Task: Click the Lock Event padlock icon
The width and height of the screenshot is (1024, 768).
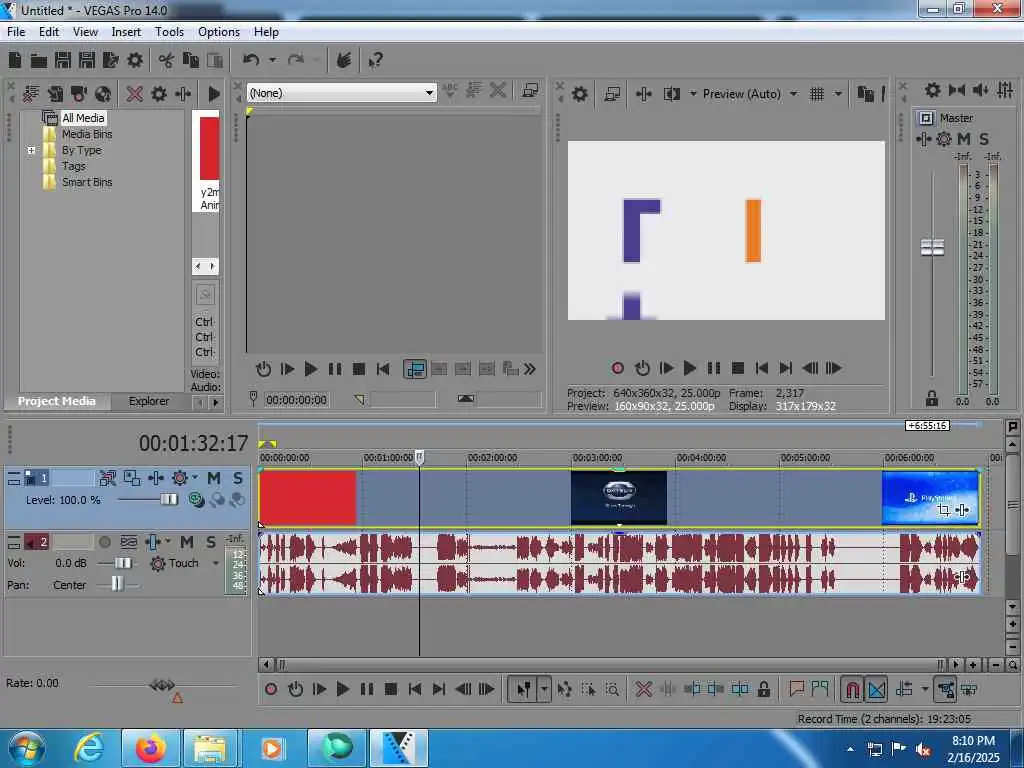Action: 763,689
